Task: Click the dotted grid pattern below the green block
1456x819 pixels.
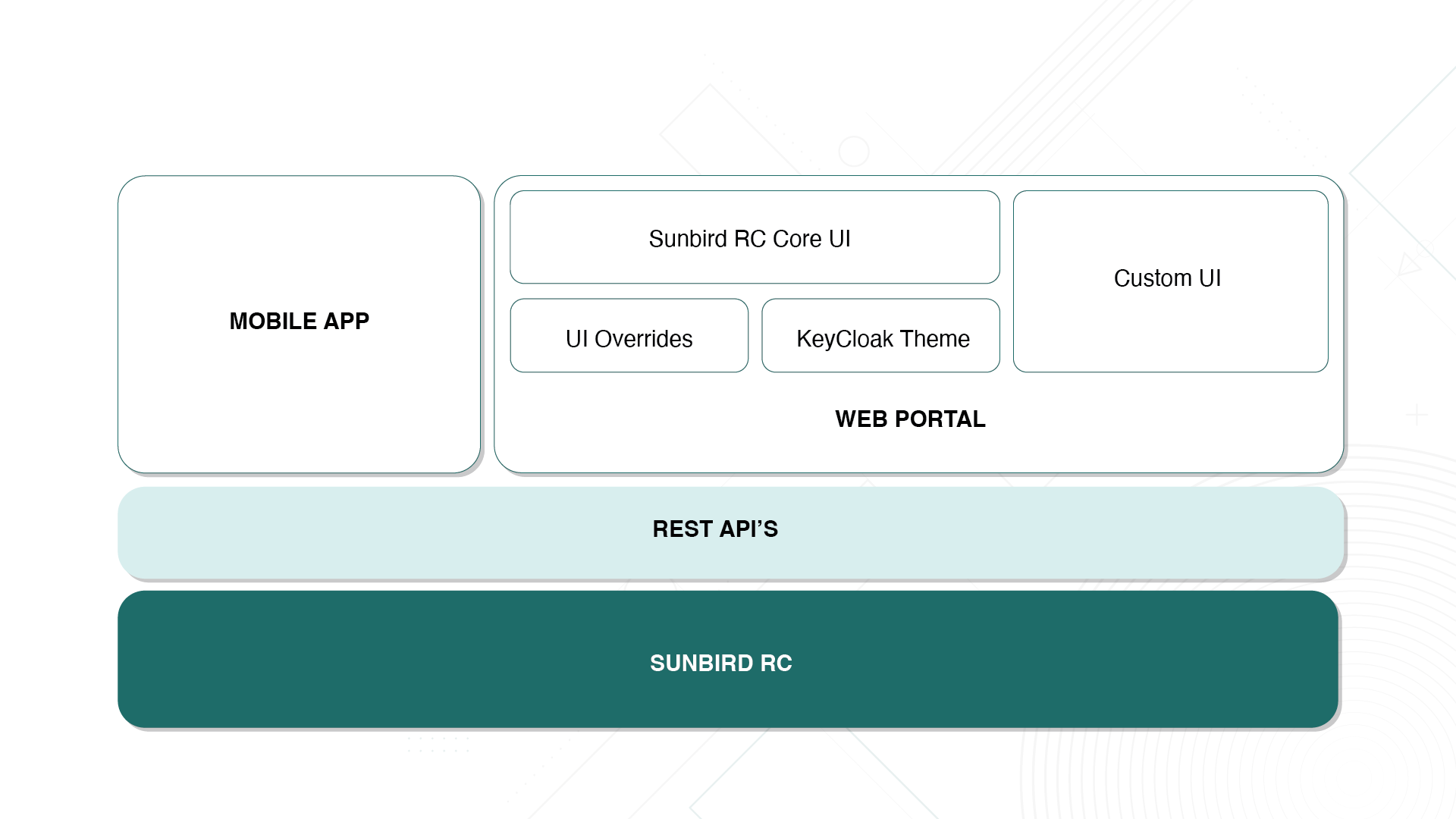Action: tap(438, 744)
